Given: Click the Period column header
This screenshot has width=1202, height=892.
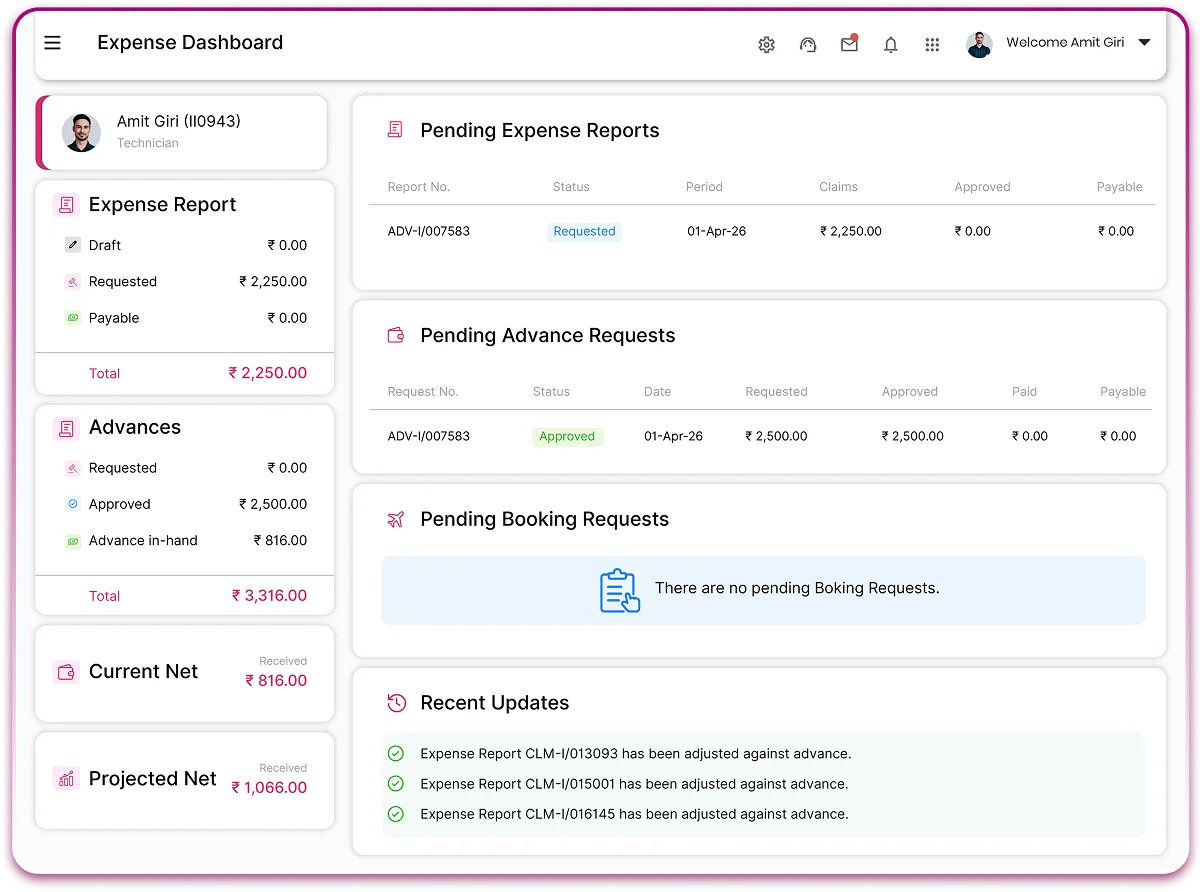Looking at the screenshot, I should [704, 187].
